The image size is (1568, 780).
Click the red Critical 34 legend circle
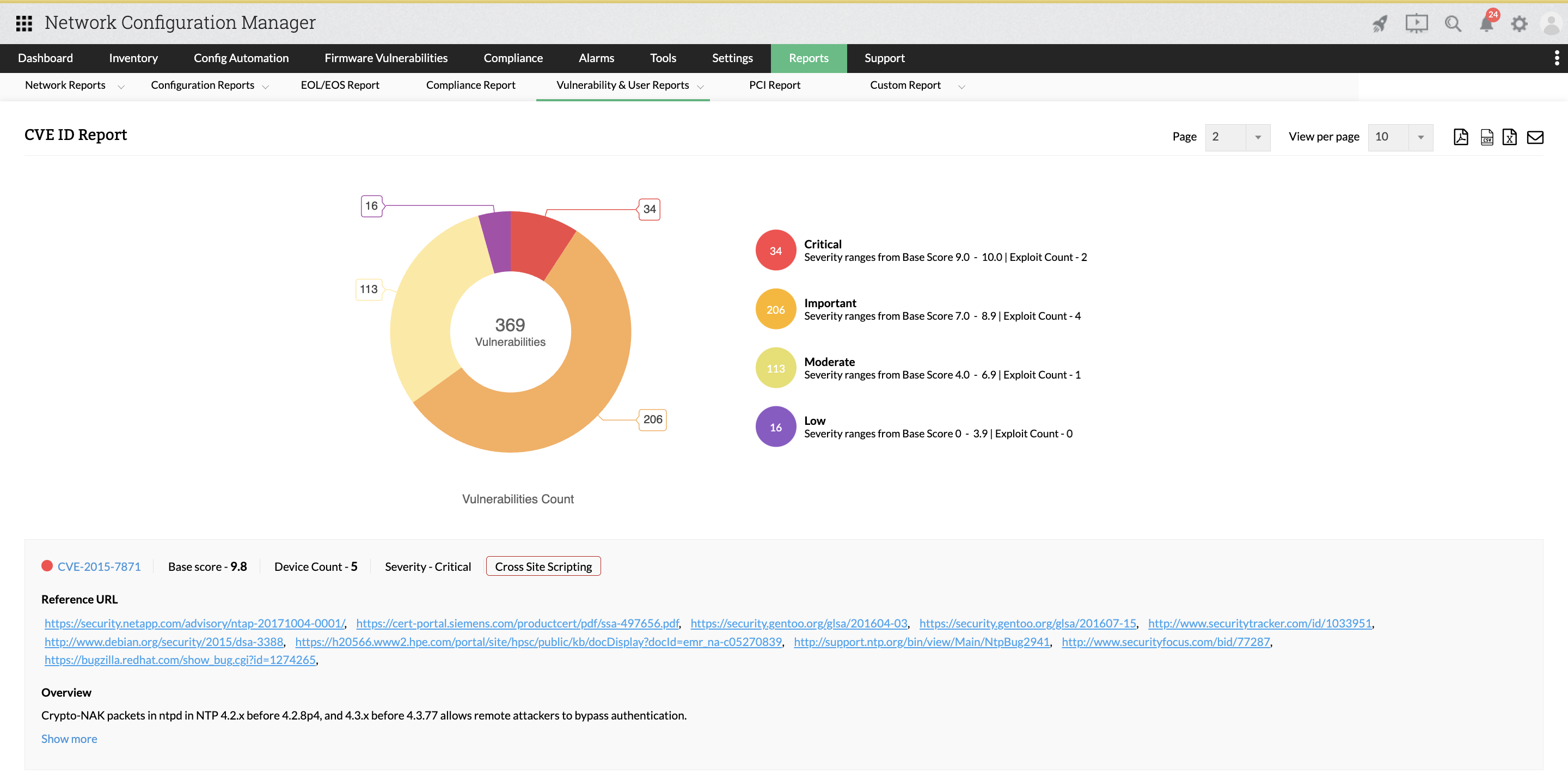(x=775, y=250)
